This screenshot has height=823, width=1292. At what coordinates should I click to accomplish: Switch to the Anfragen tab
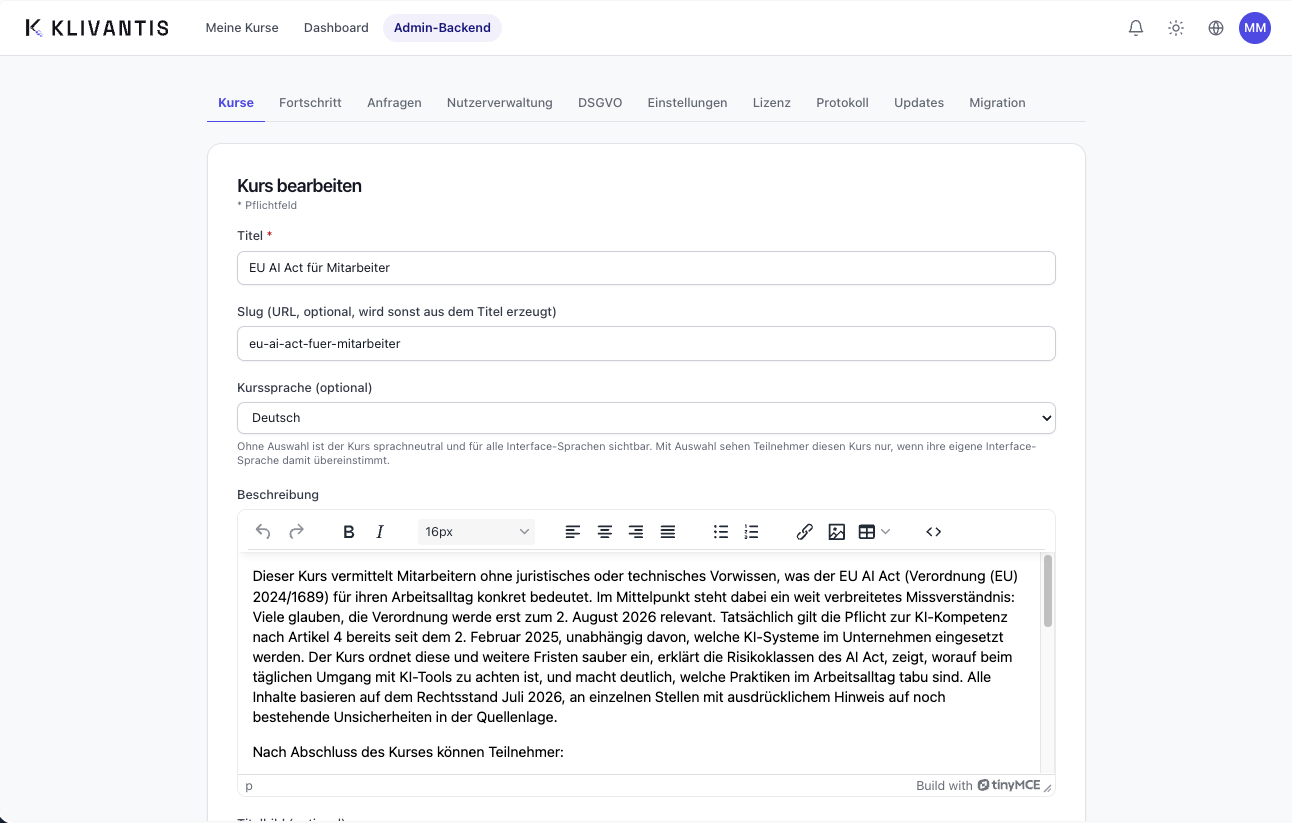[394, 103]
